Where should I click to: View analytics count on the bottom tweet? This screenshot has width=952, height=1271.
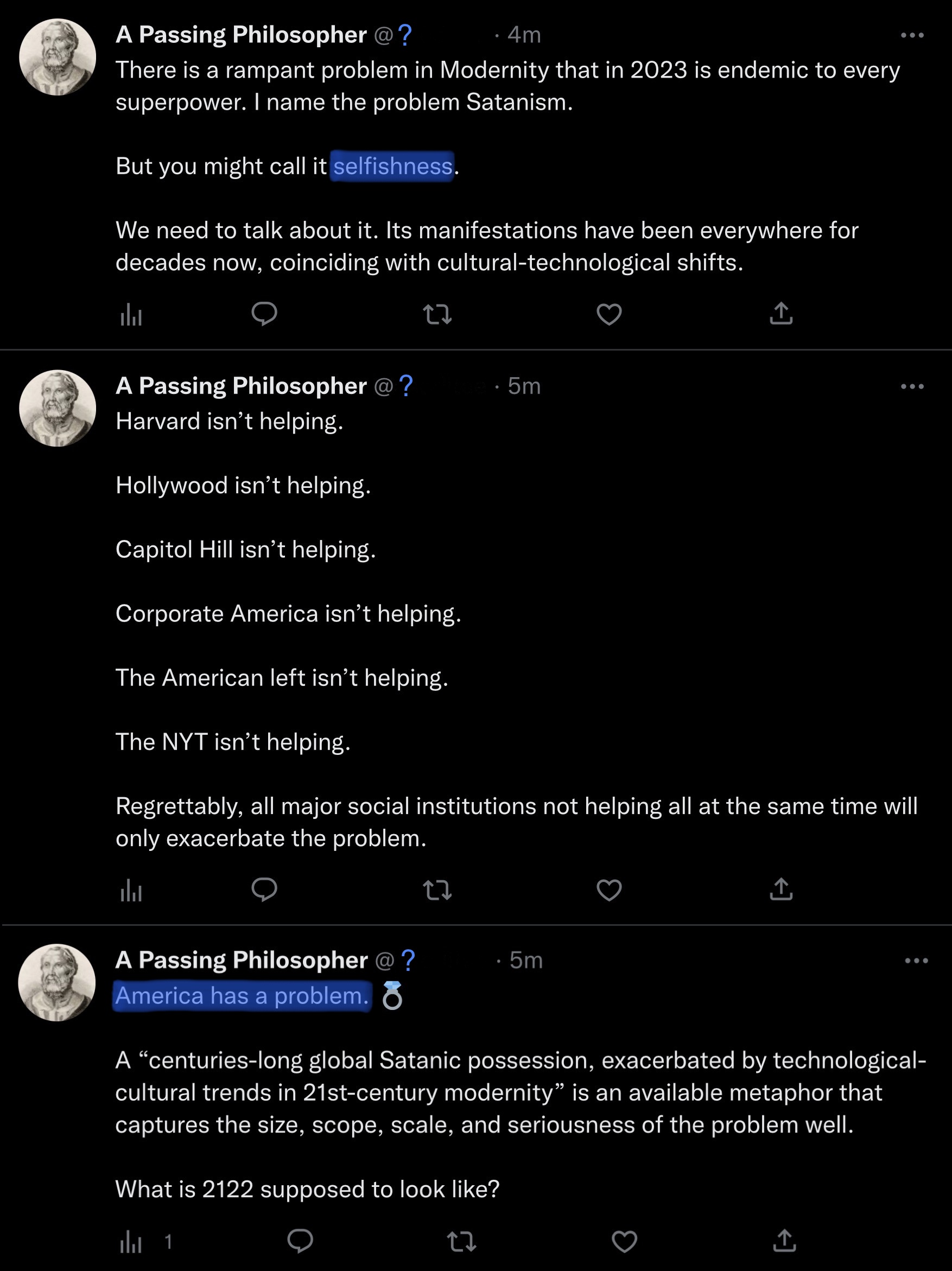(144, 1242)
